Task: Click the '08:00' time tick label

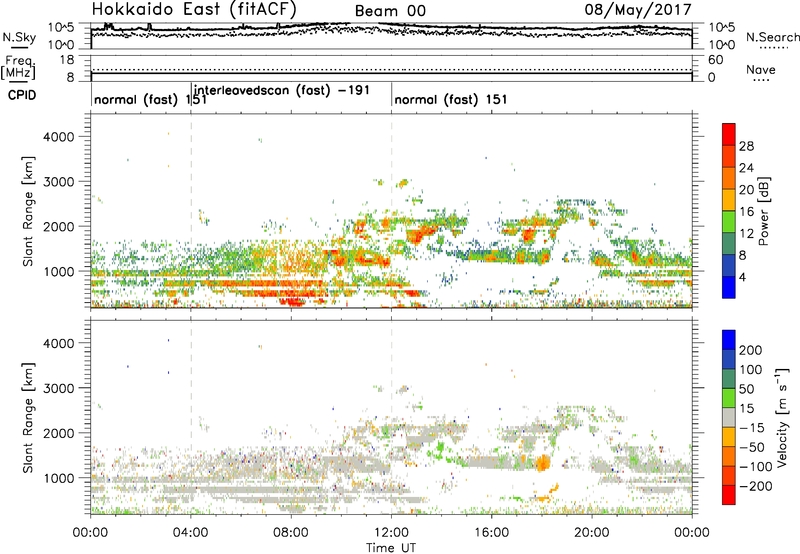Action: tap(291, 533)
